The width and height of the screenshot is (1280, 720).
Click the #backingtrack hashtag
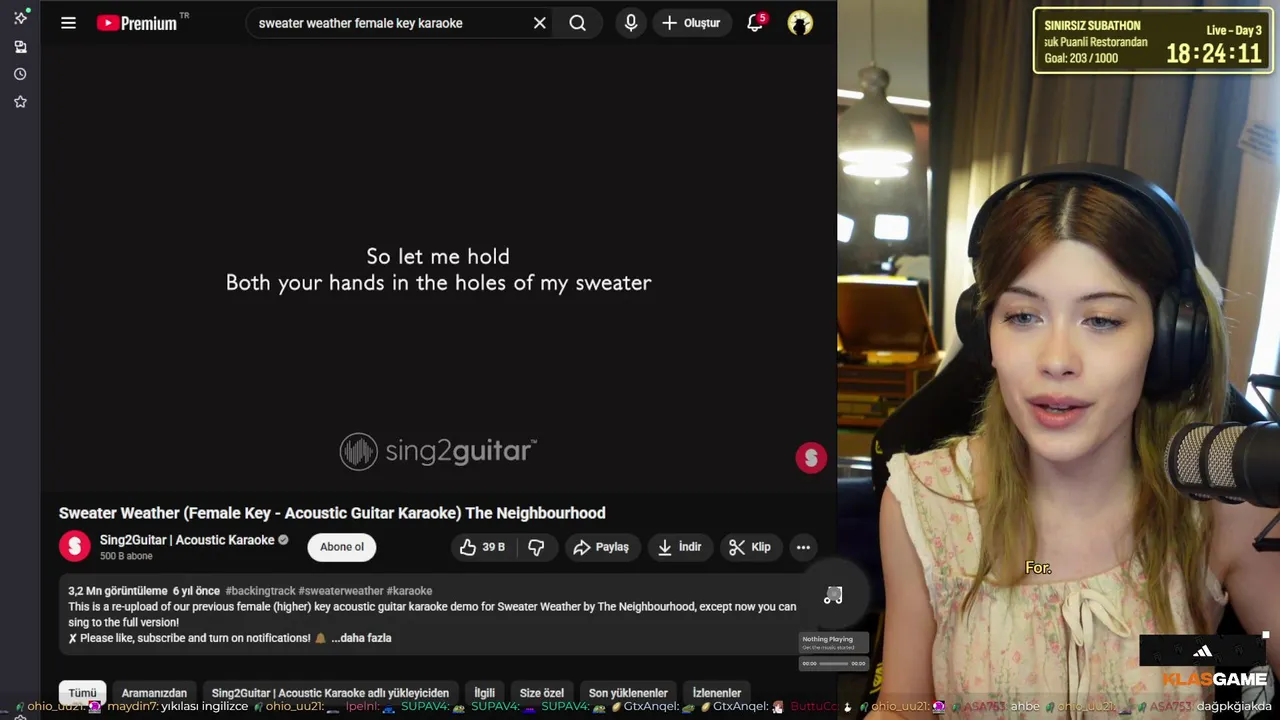tap(260, 591)
